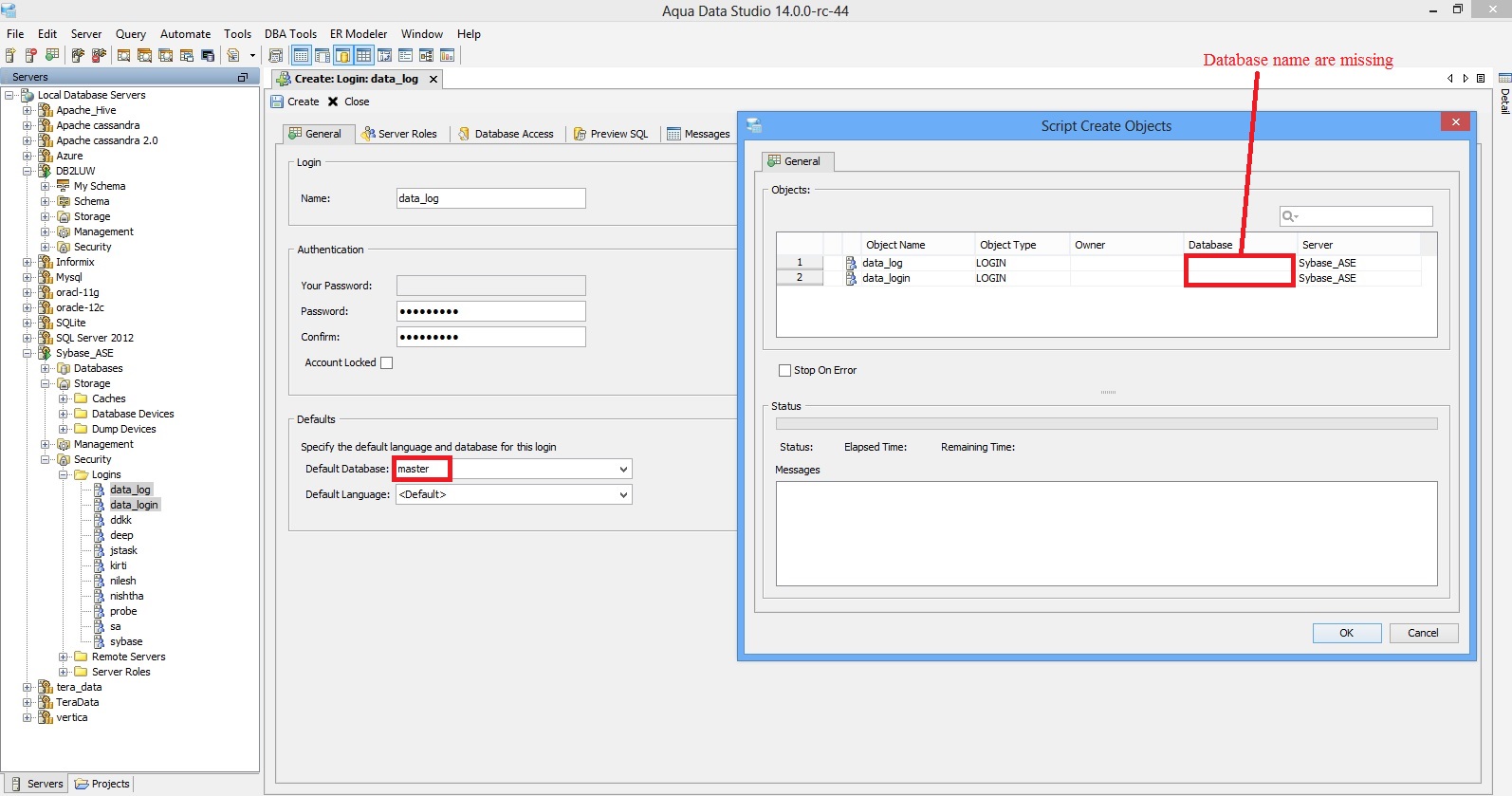Click the Status progress bar in dialog

[1106, 423]
